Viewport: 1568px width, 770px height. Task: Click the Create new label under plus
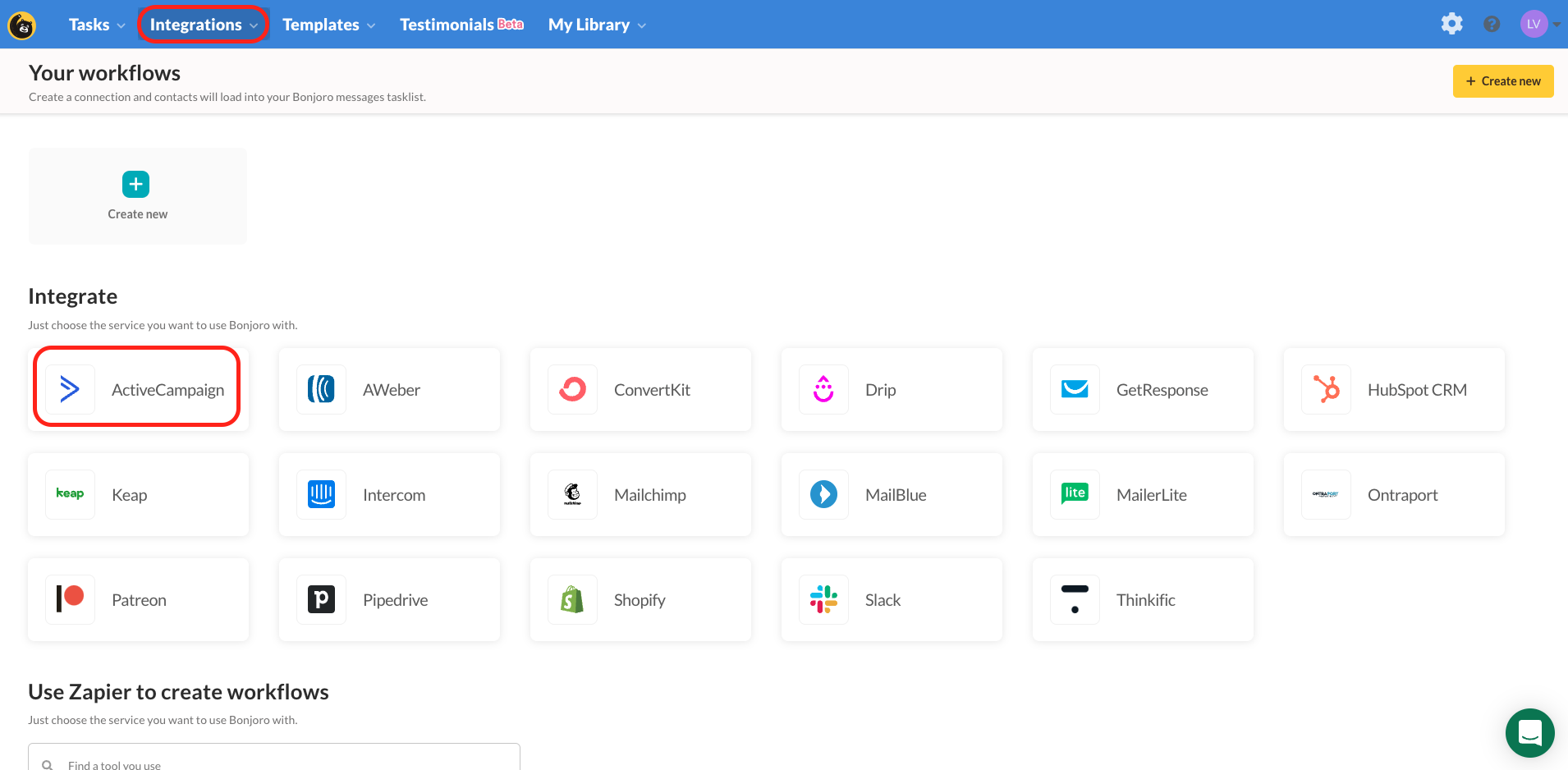point(138,214)
